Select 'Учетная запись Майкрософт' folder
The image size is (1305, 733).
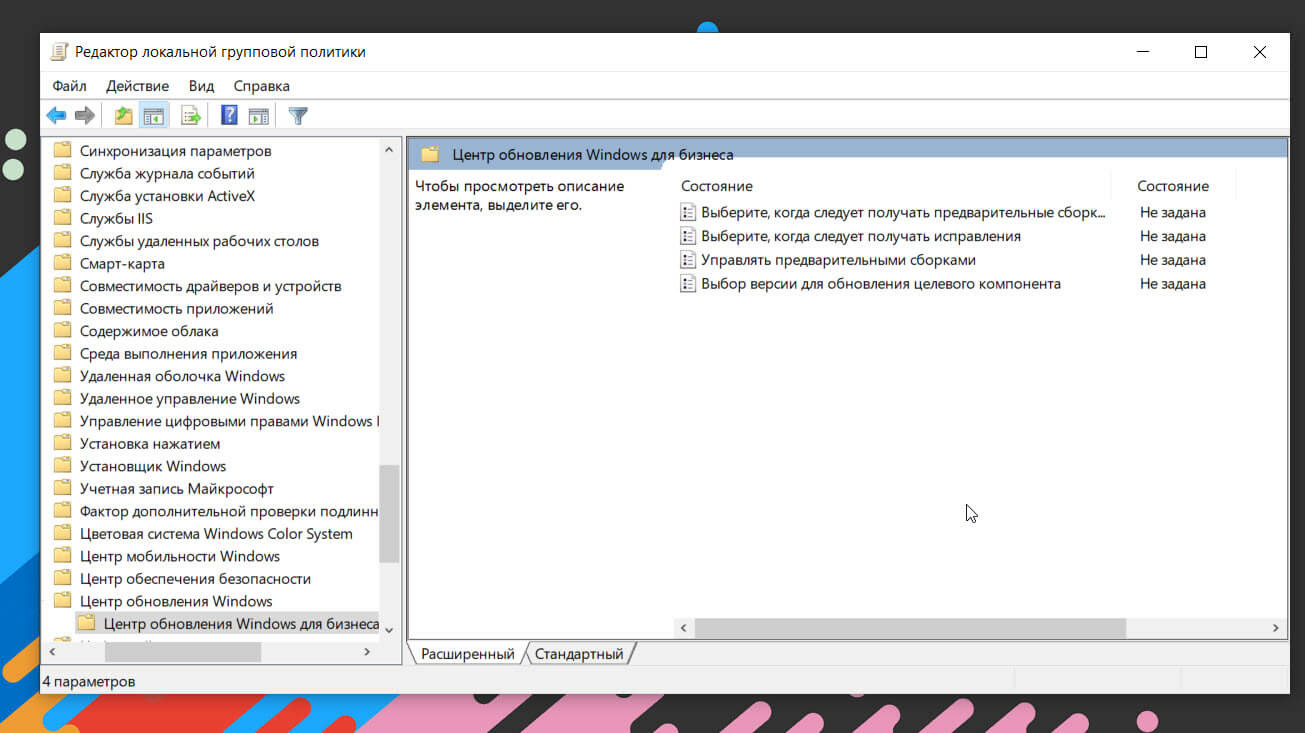pyautogui.click(x=176, y=488)
